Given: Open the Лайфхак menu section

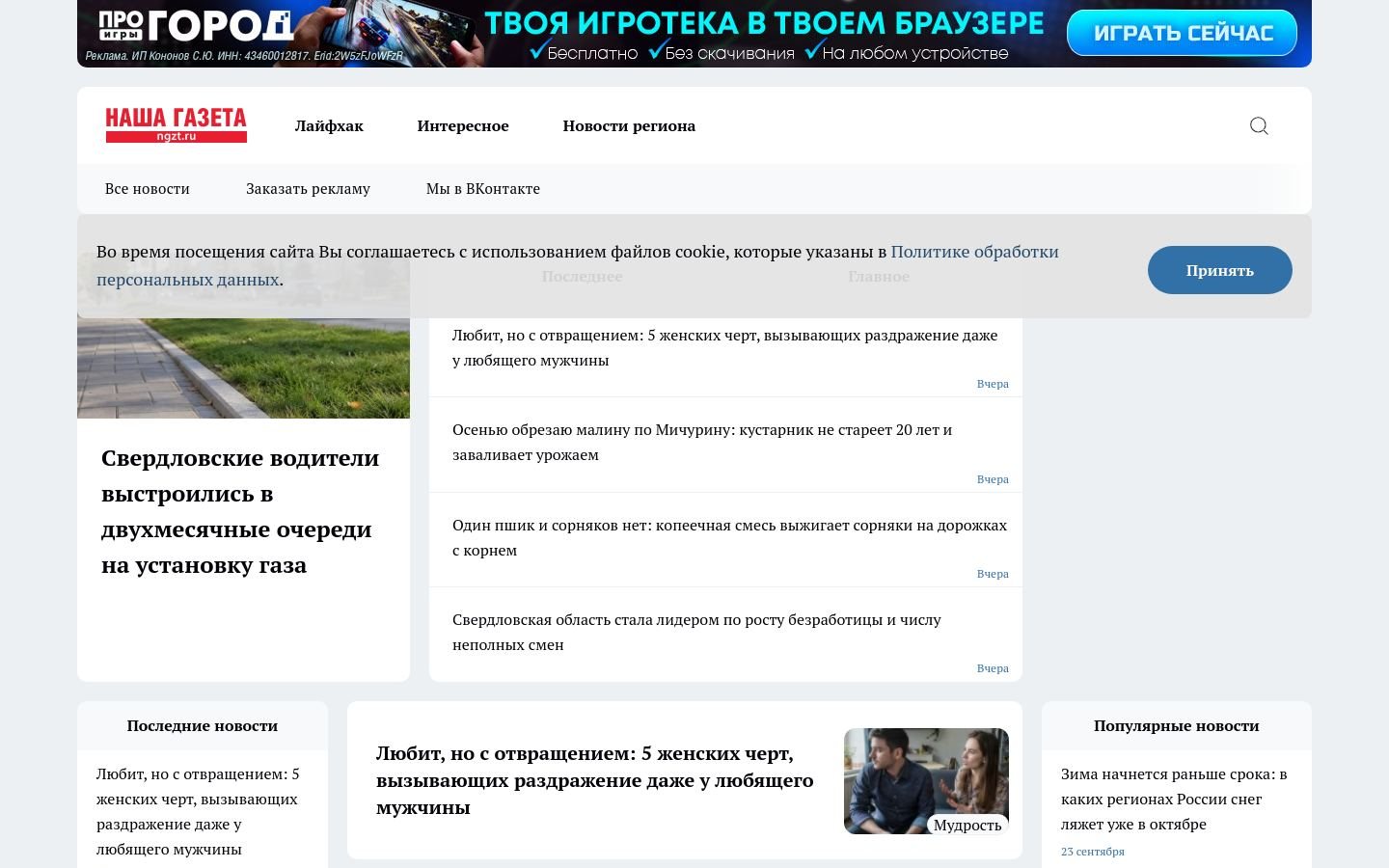Looking at the screenshot, I should (329, 125).
